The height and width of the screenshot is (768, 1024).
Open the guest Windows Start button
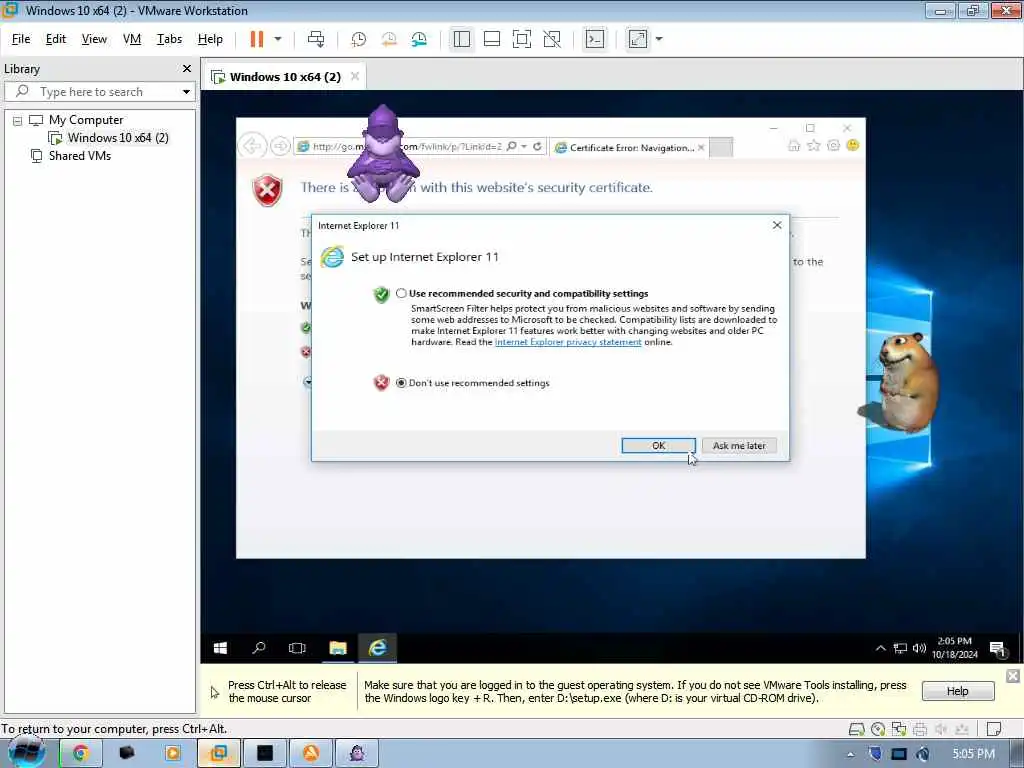220,648
